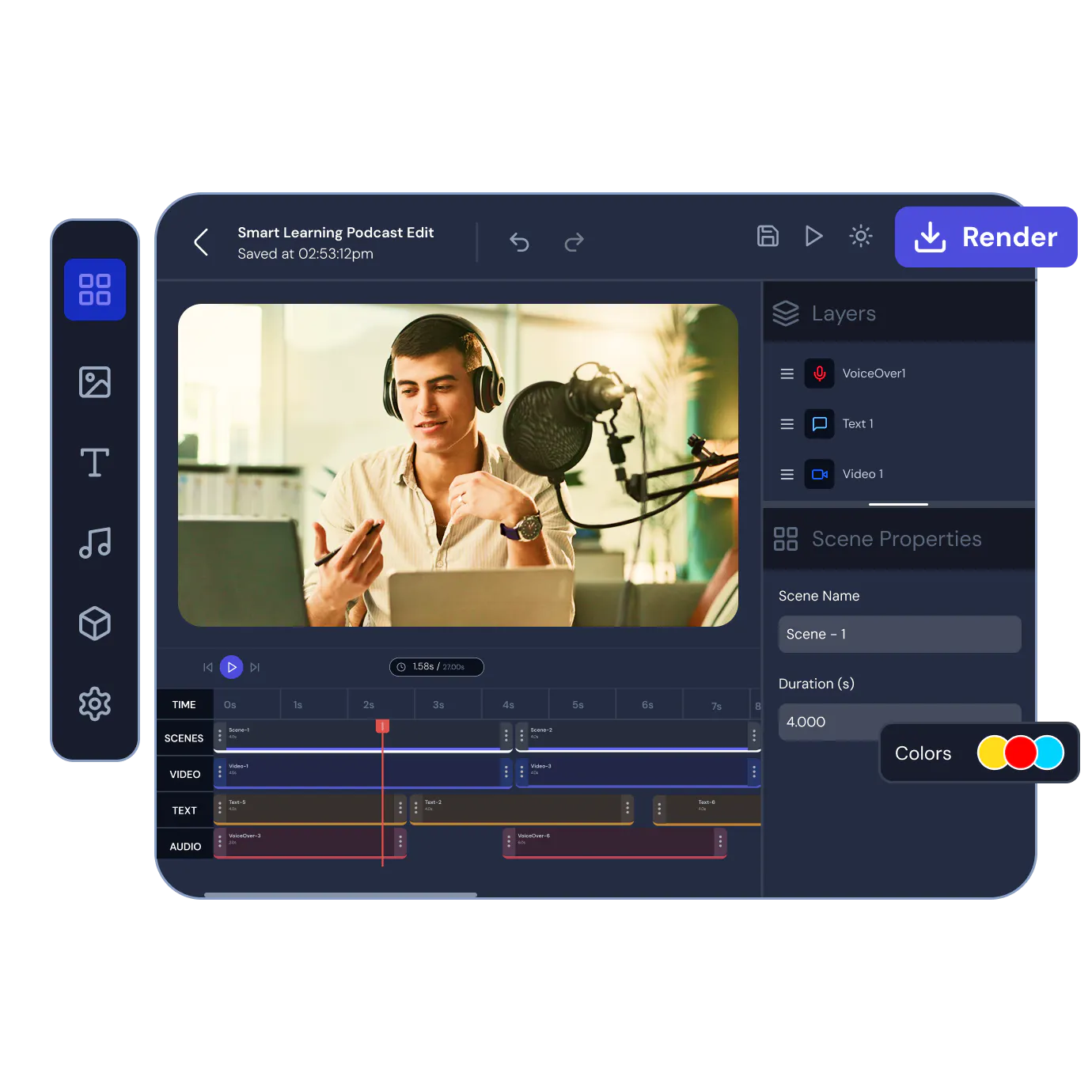Click the Text 1 speech bubble icon
The image size is (1092, 1092).
click(x=820, y=424)
